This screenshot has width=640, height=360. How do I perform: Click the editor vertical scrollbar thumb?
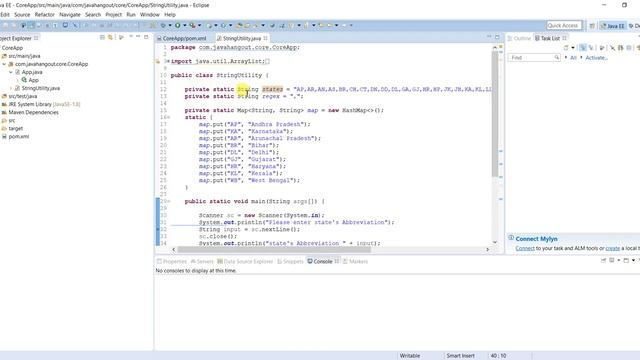click(495, 114)
